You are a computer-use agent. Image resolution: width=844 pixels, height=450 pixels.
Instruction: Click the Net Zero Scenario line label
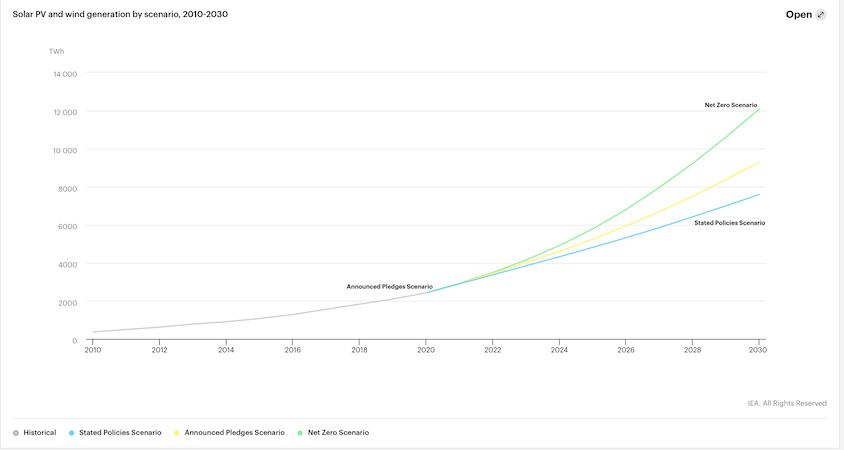click(730, 105)
